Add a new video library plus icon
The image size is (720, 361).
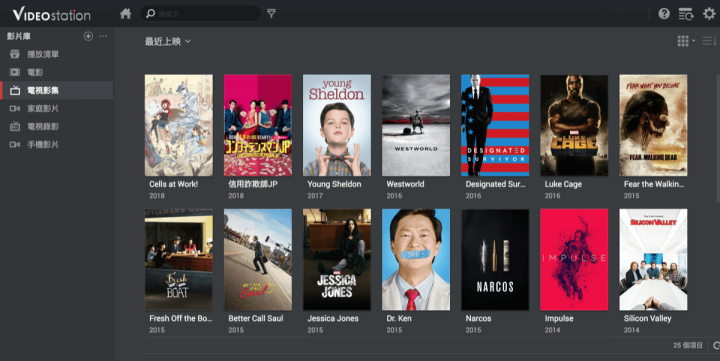click(x=88, y=36)
